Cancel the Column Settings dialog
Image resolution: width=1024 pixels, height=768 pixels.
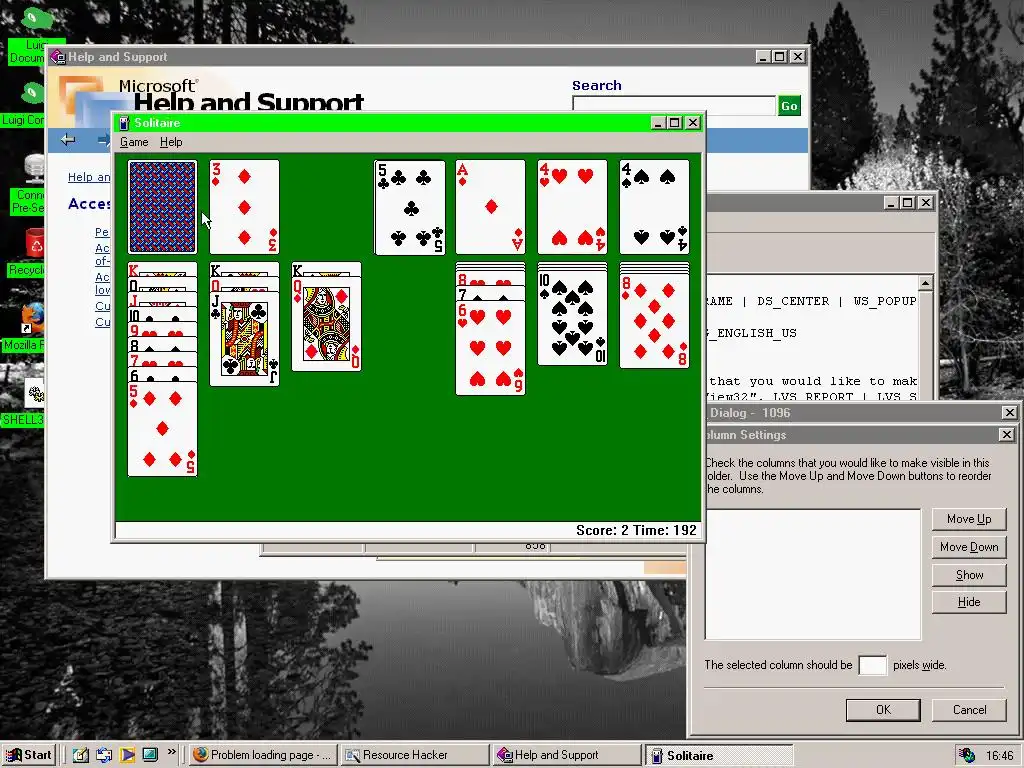click(x=969, y=710)
